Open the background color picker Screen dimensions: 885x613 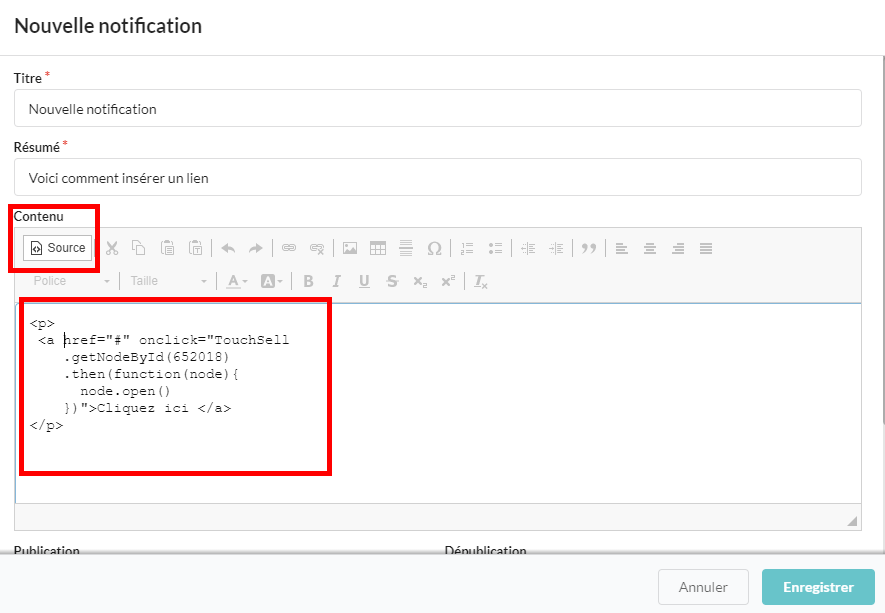click(271, 281)
